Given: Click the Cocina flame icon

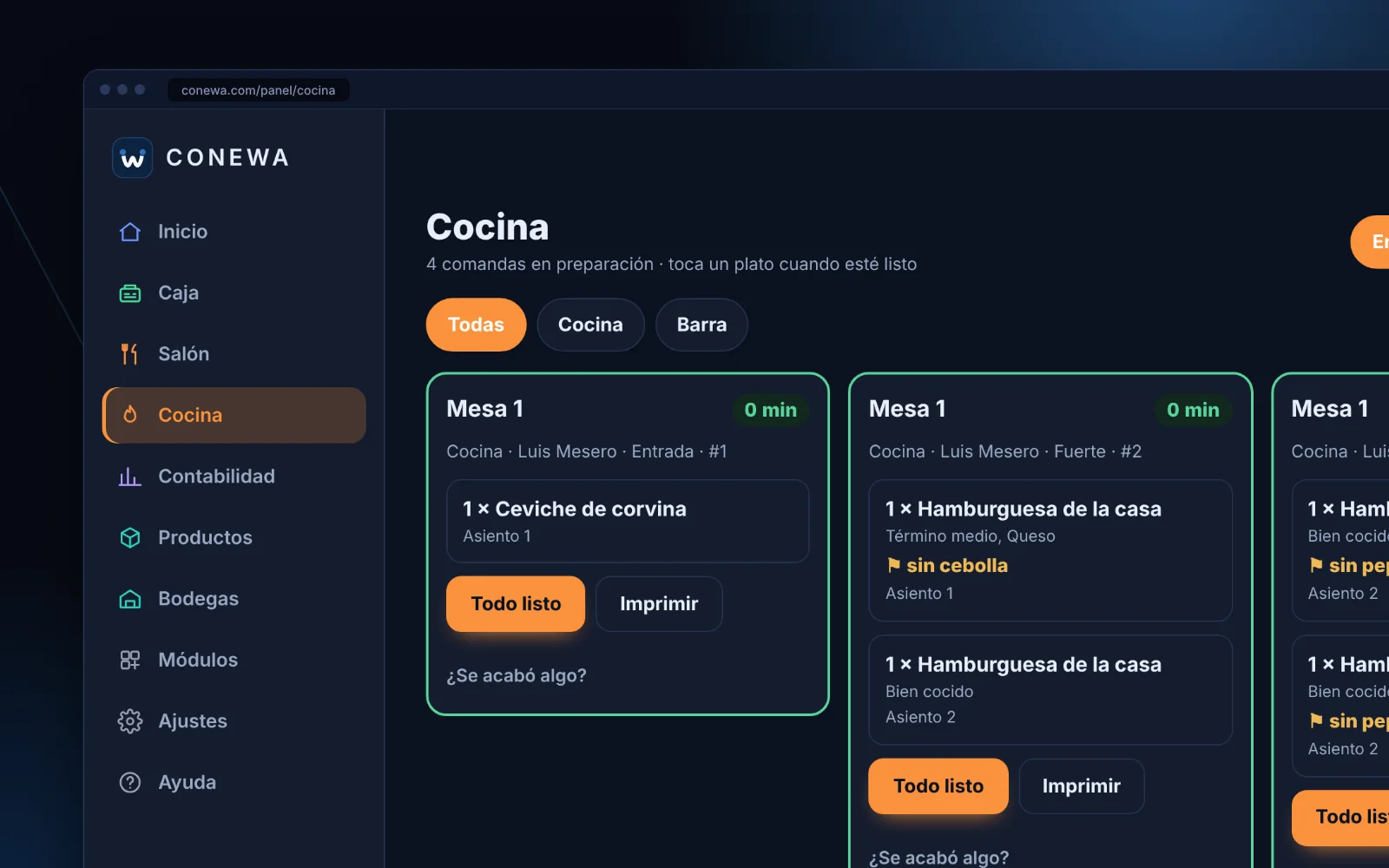Looking at the screenshot, I should tap(130, 415).
